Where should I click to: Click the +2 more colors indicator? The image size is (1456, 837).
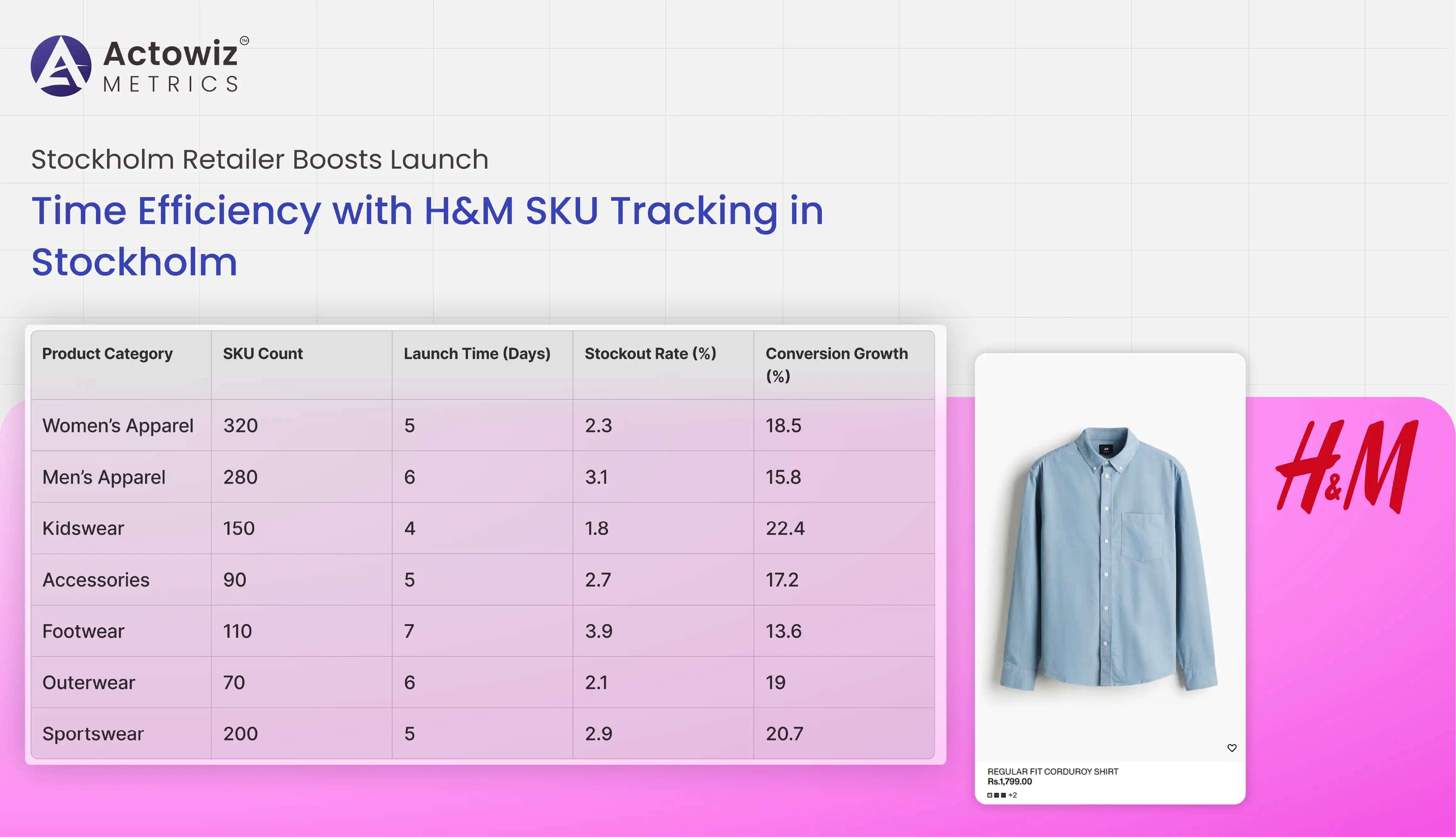[1013, 795]
